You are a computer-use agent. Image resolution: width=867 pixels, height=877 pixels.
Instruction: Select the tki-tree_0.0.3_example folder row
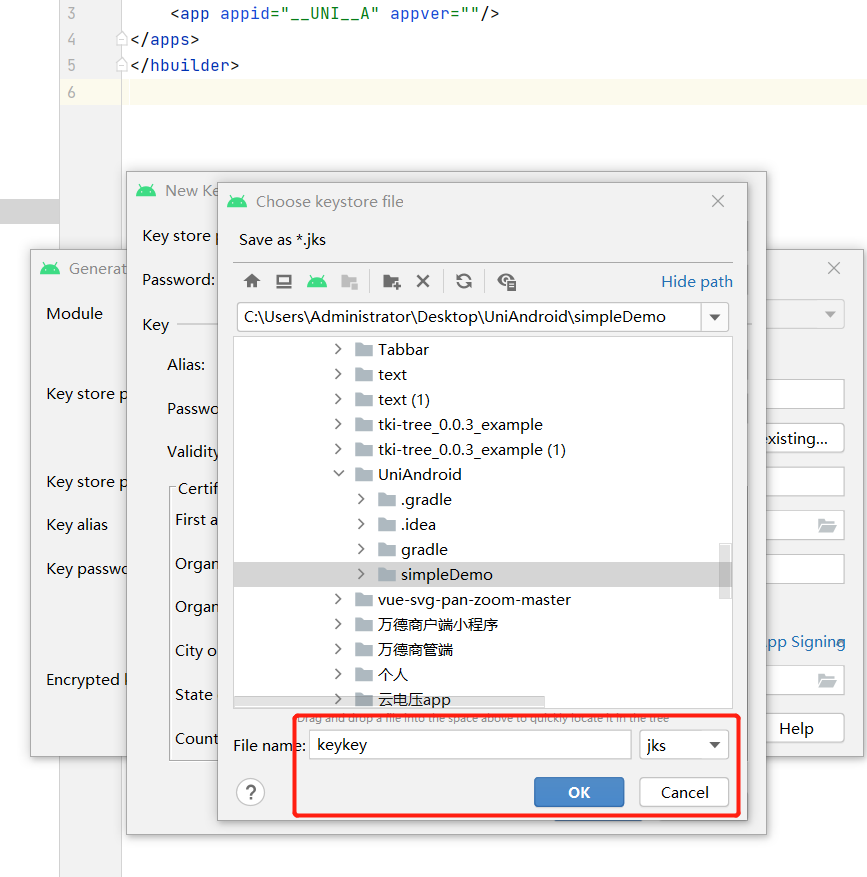[x=482, y=424]
